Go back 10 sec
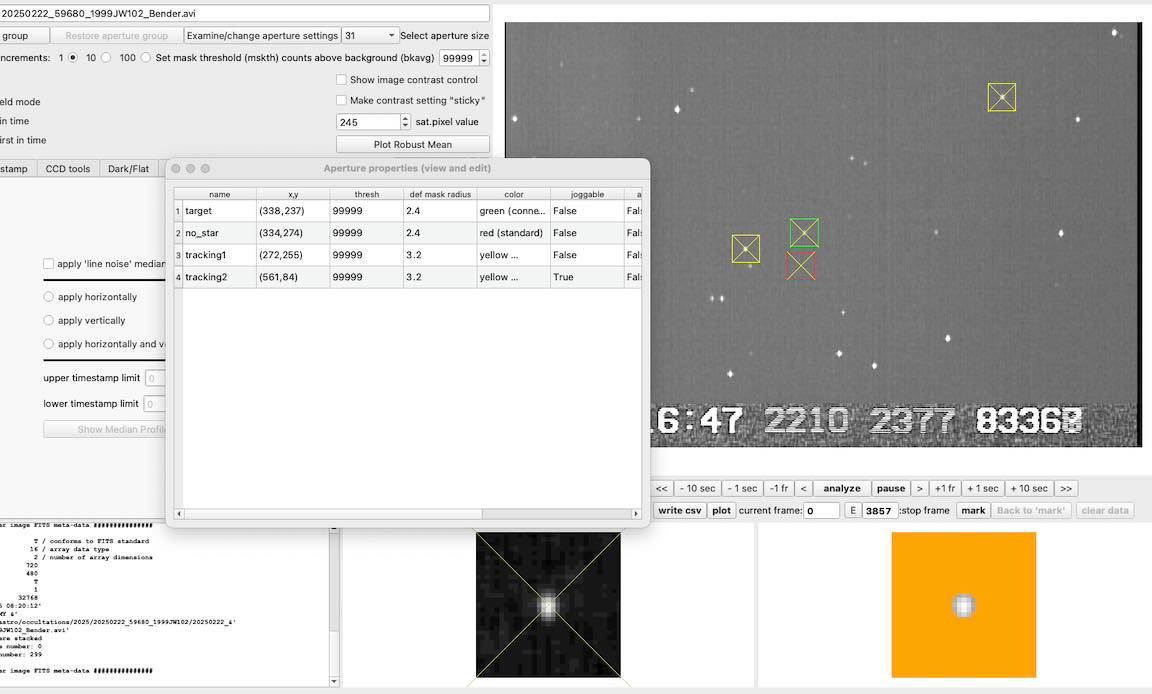Image resolution: width=1152 pixels, height=694 pixels. pyautogui.click(x=697, y=488)
